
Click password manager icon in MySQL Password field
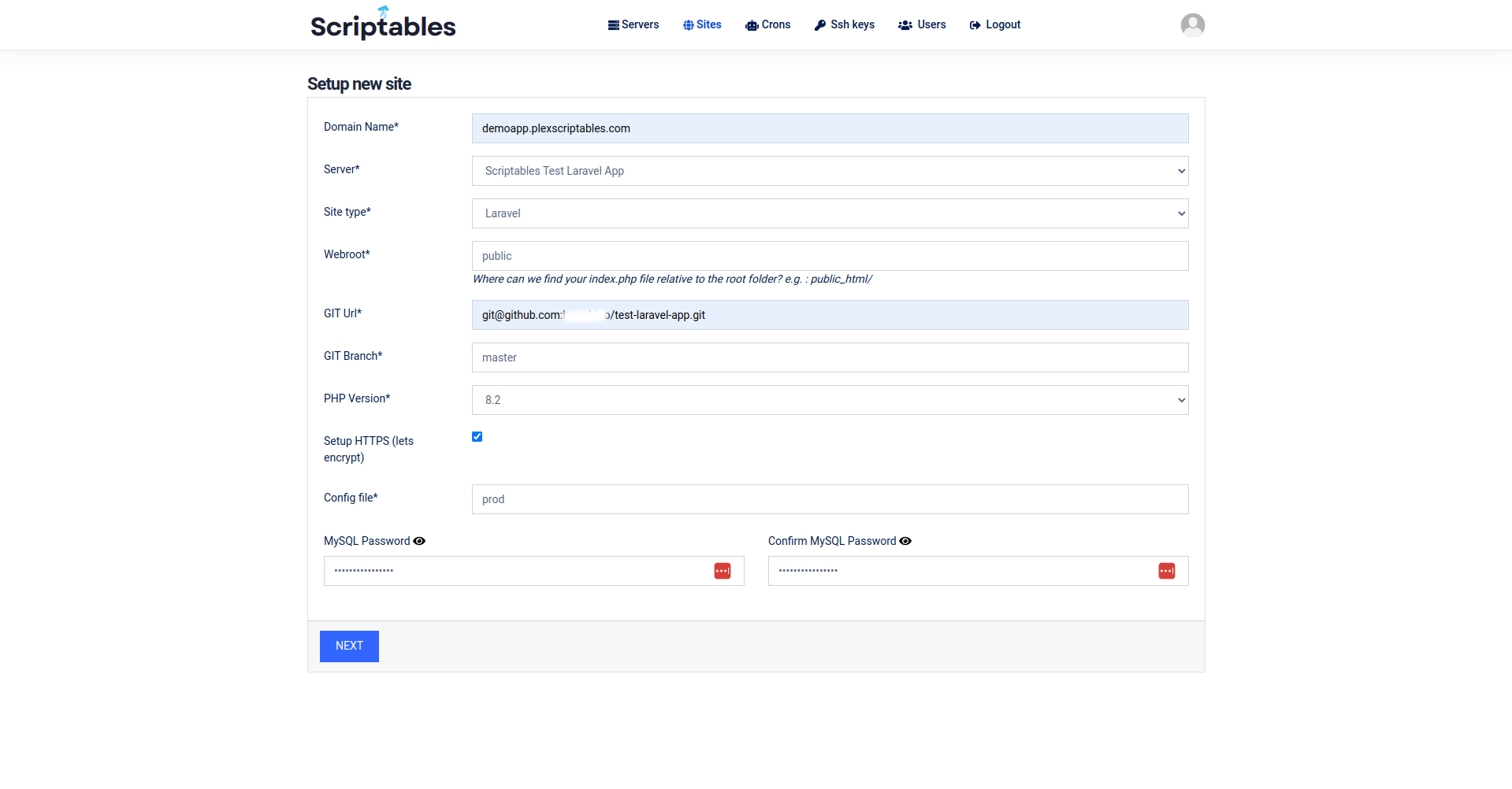coord(722,571)
